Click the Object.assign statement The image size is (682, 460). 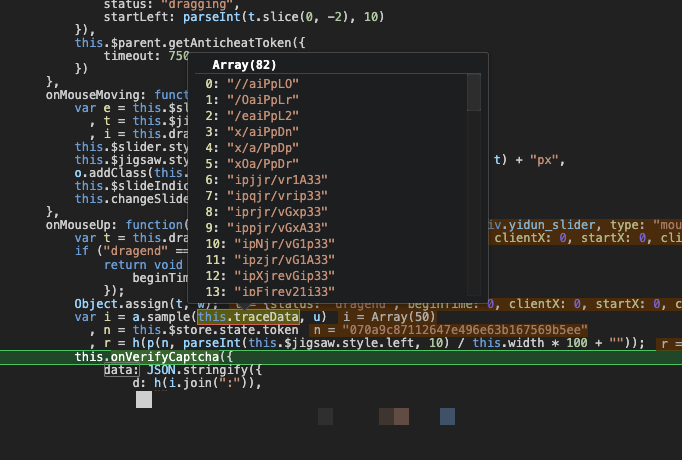coord(120,304)
